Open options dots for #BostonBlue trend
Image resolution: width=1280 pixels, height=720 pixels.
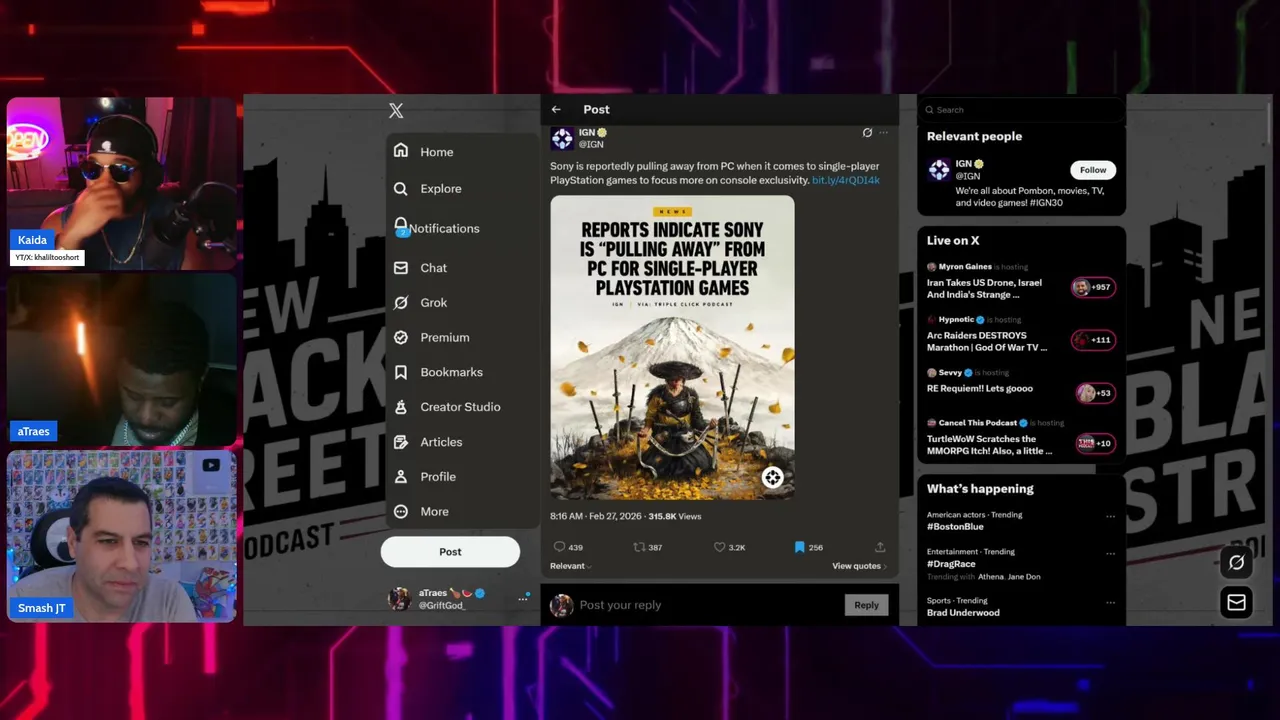pos(1110,517)
